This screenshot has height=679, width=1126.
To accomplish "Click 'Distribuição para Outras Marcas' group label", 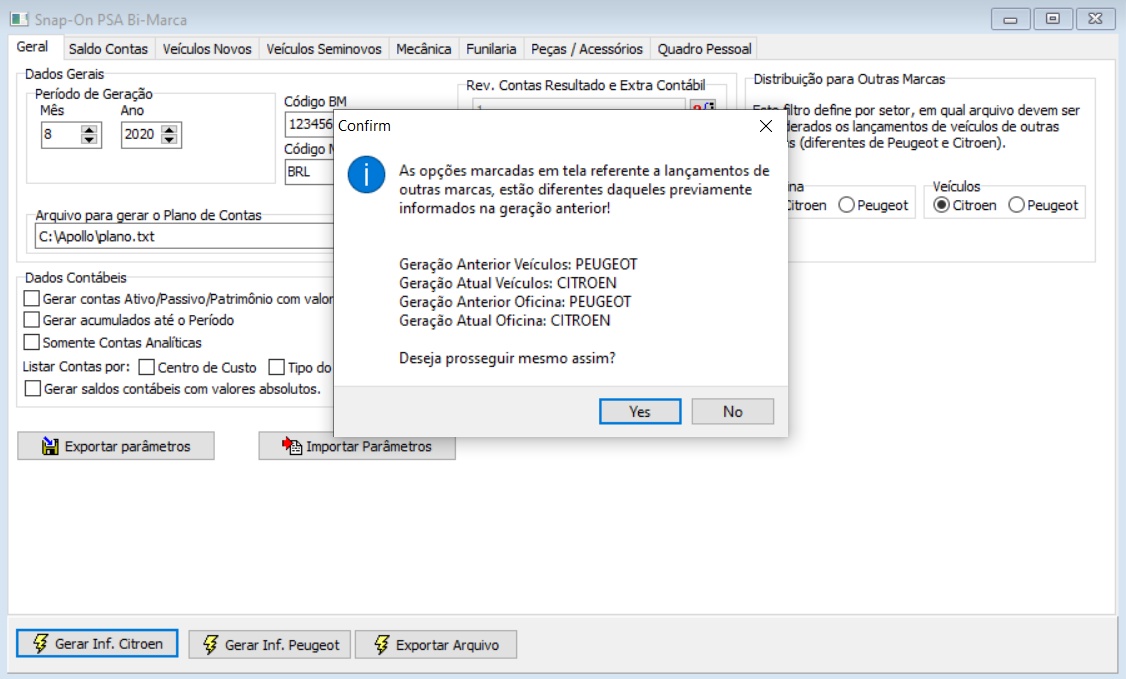I will pyautogui.click(x=849, y=79).
